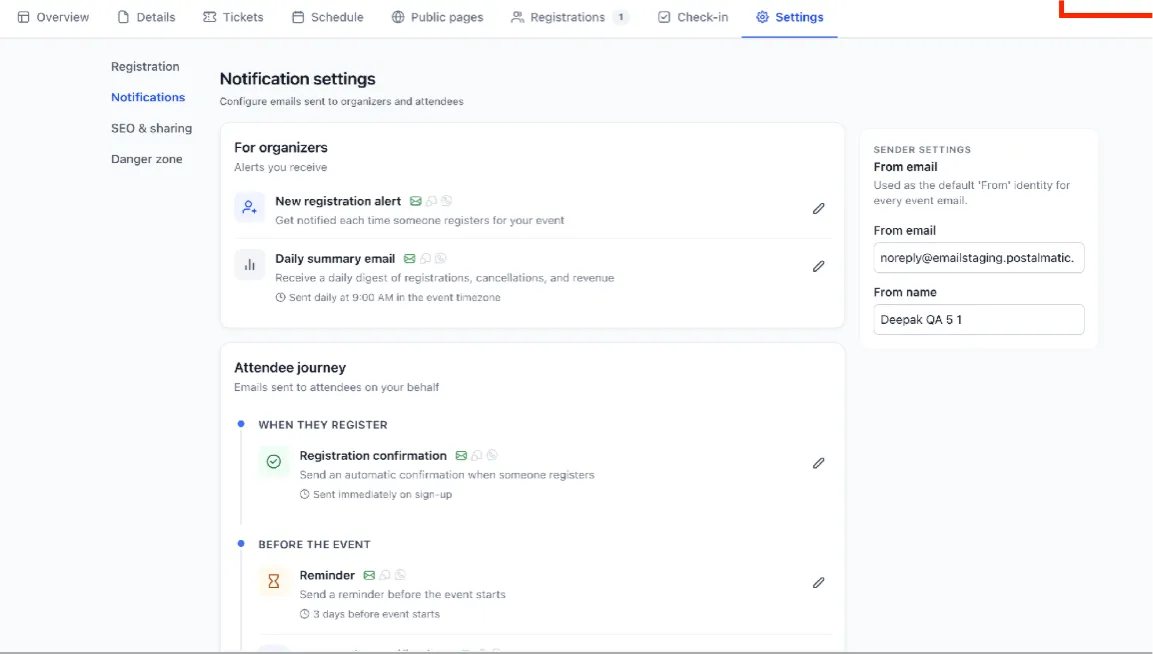Image resolution: width=1153 pixels, height=654 pixels.
Task: Click the 3 days before event starts text
Action: [376, 614]
